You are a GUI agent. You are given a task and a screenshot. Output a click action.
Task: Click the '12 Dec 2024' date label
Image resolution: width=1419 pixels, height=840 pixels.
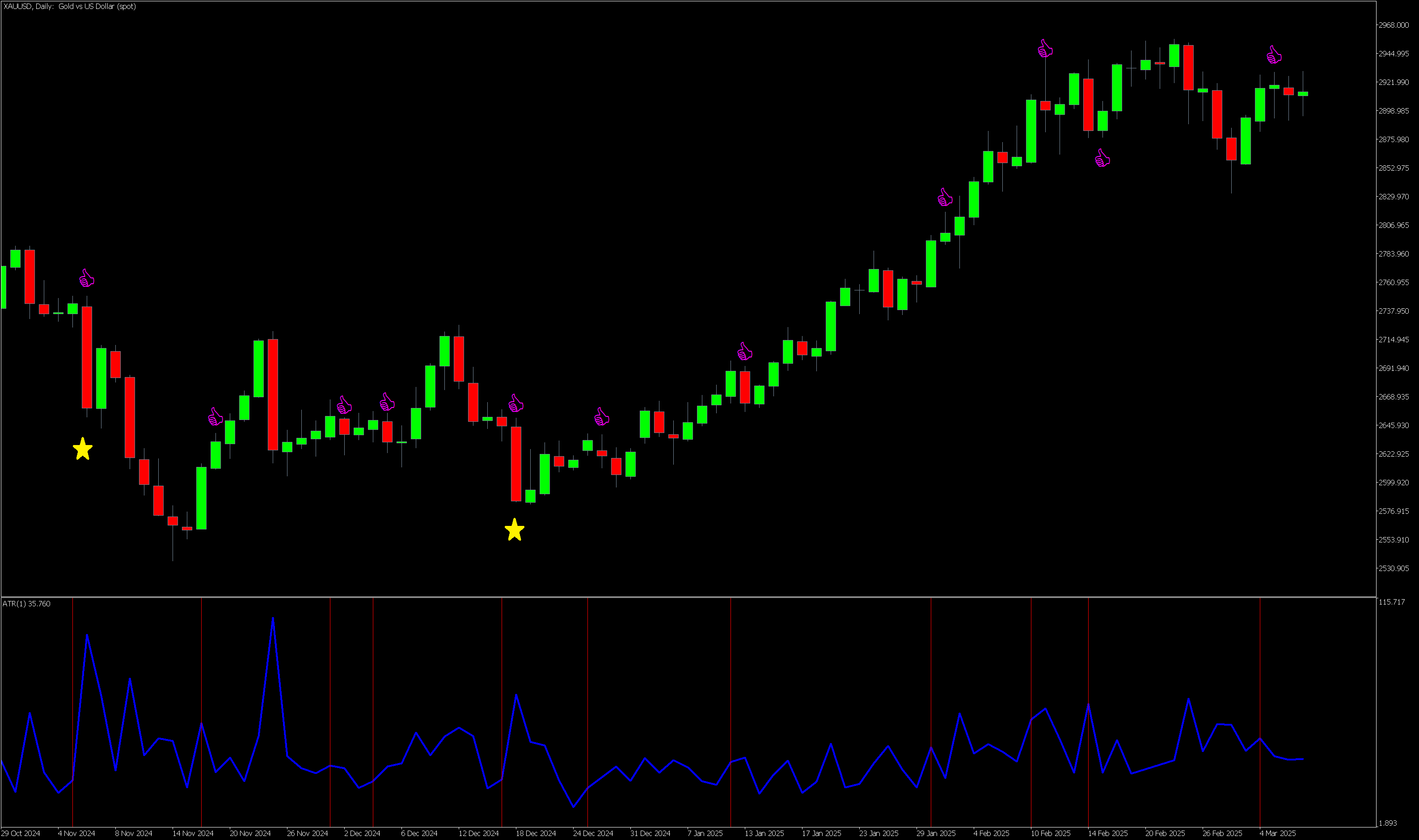[479, 833]
